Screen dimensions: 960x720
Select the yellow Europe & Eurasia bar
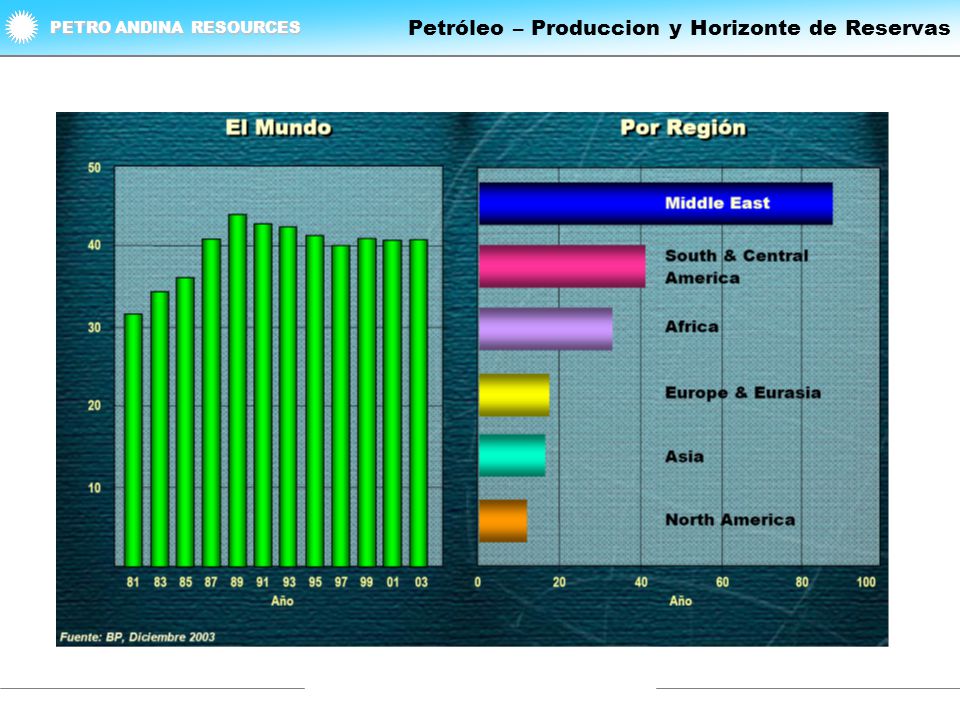[x=514, y=395]
